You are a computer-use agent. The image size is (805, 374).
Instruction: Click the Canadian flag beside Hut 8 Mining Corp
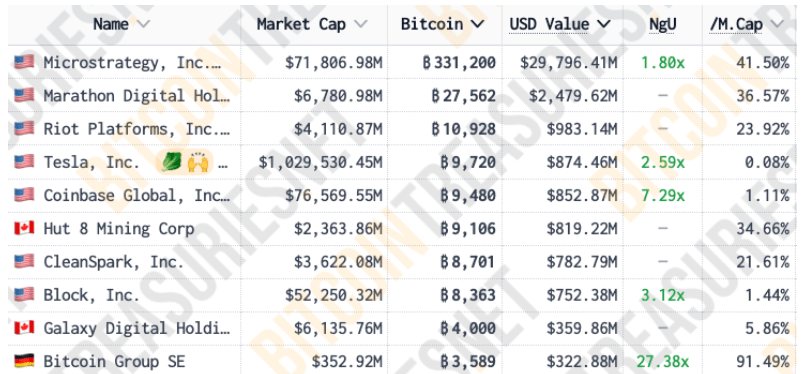[24, 228]
